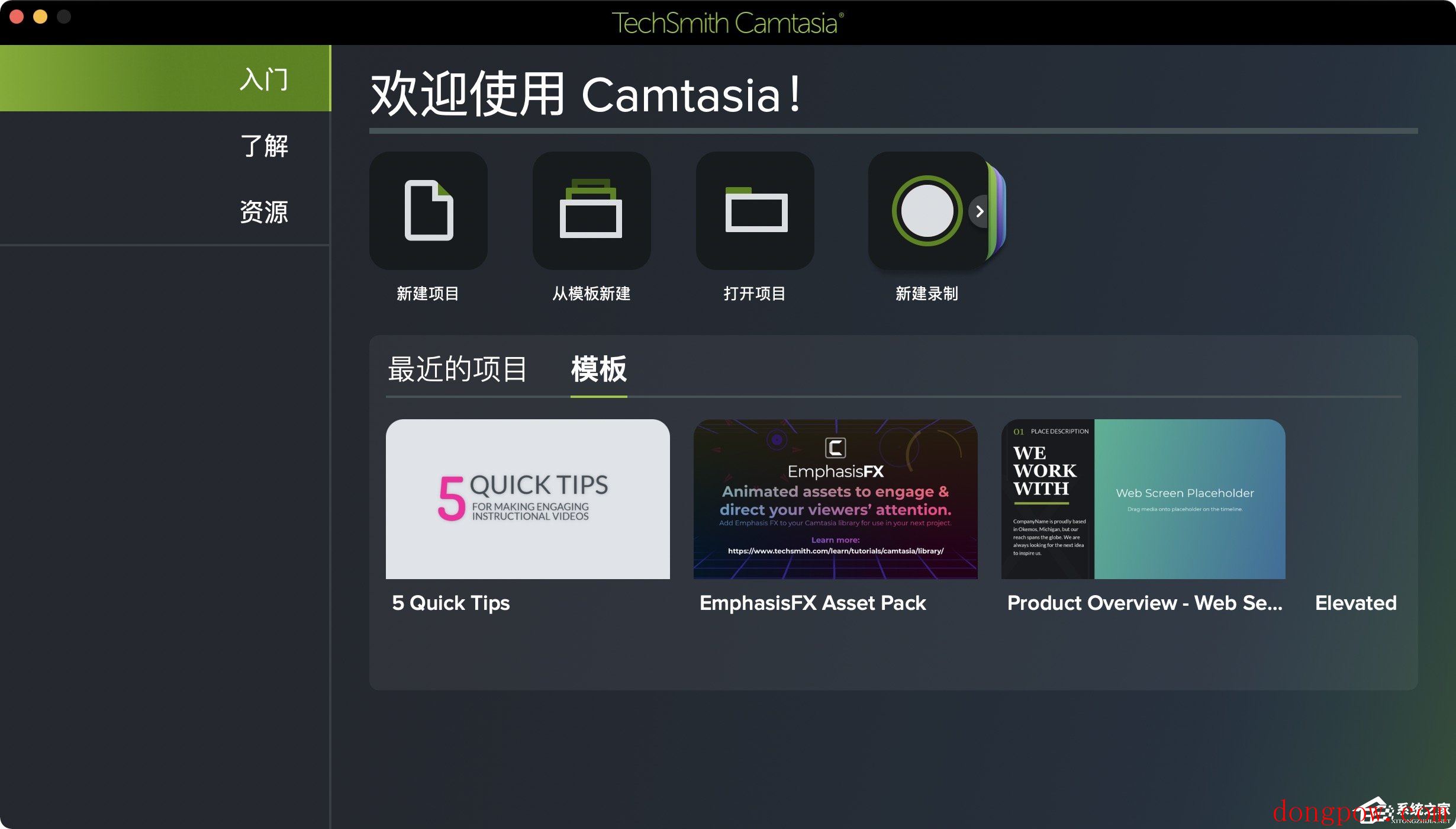Click the "Product Overview - Web Se..." title
The image size is (1456, 829).
1145,603
